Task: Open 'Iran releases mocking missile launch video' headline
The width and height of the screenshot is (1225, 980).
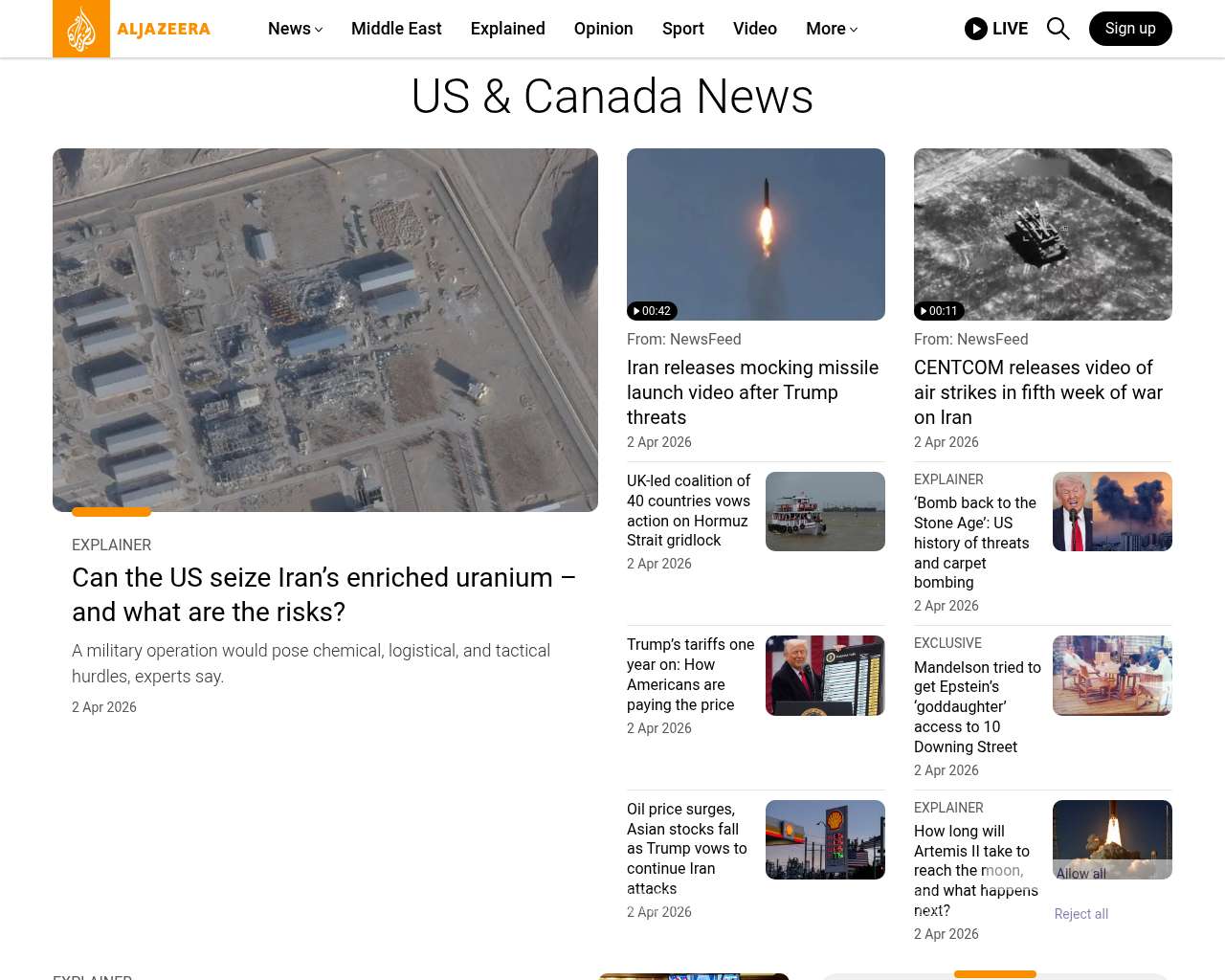Action: point(753,392)
